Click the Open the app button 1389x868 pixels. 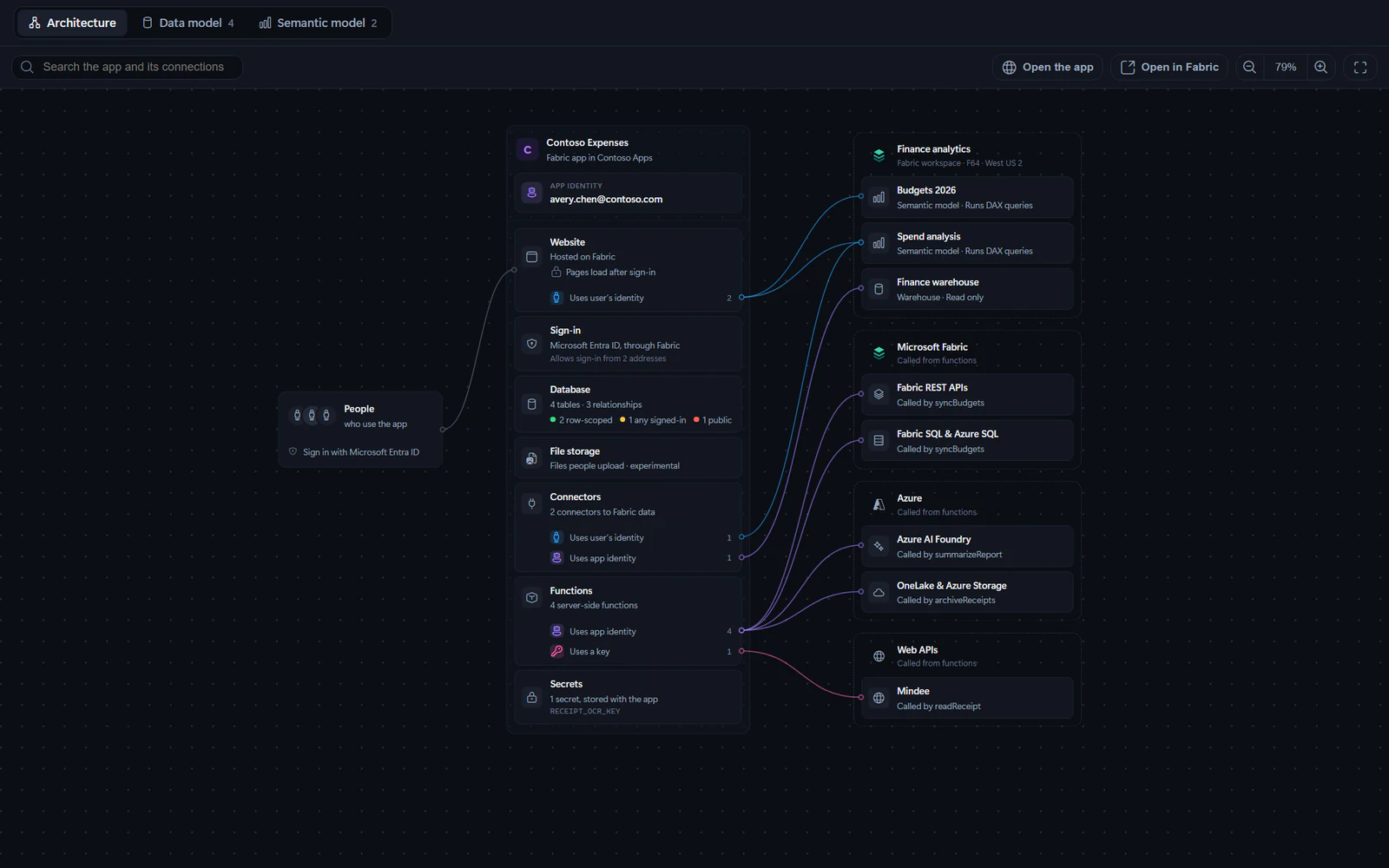[1048, 67]
